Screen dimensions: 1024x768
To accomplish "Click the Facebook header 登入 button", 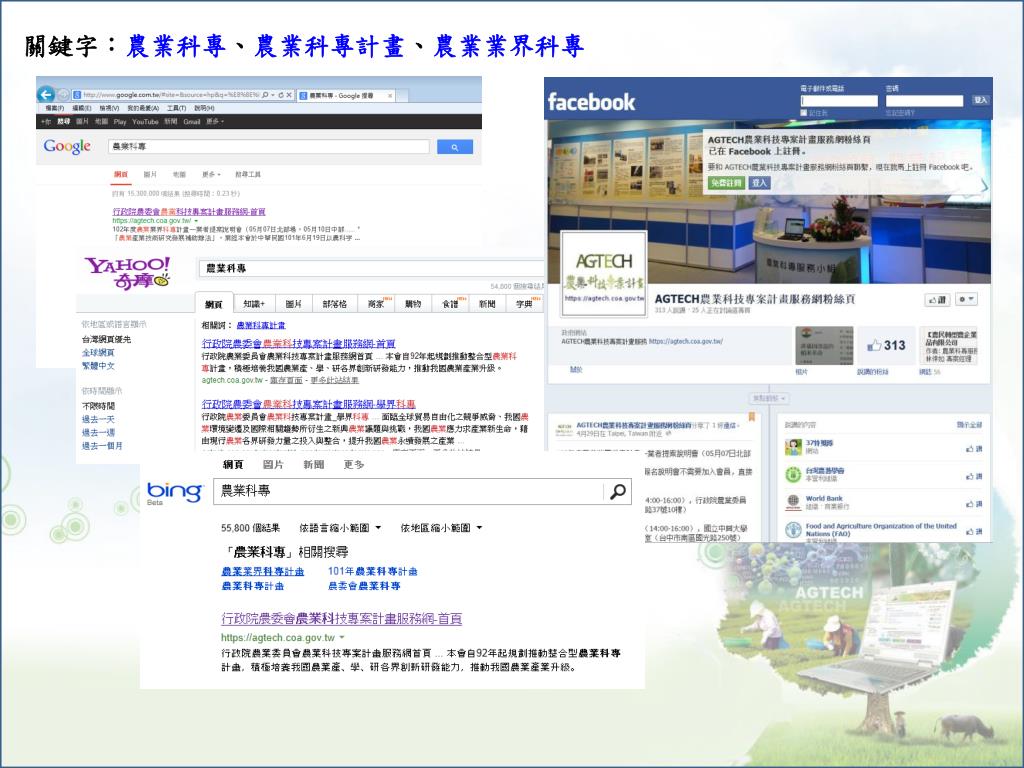I will pyautogui.click(x=980, y=100).
